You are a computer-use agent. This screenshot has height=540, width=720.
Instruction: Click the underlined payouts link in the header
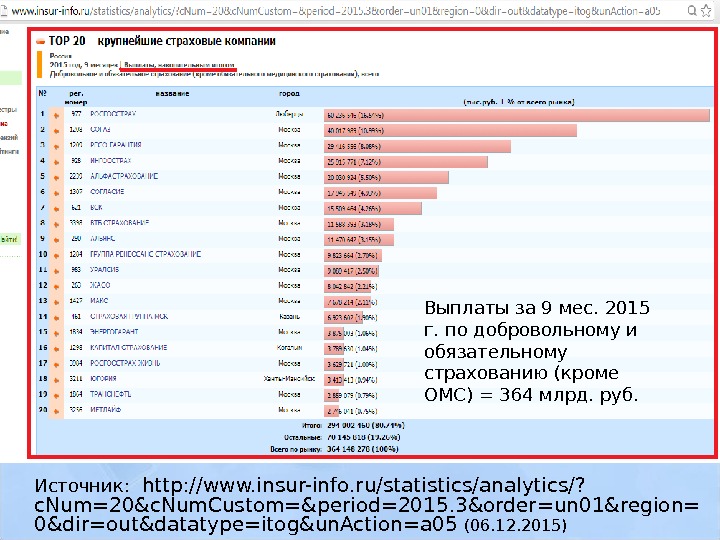pyautogui.click(x=179, y=65)
